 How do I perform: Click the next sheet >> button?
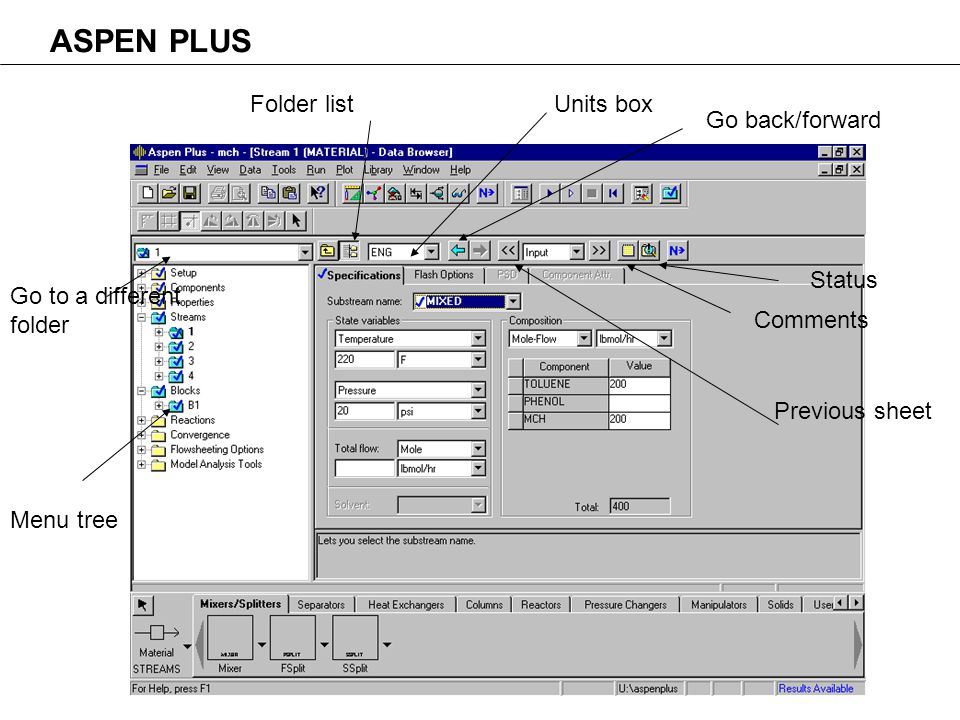[x=599, y=250]
